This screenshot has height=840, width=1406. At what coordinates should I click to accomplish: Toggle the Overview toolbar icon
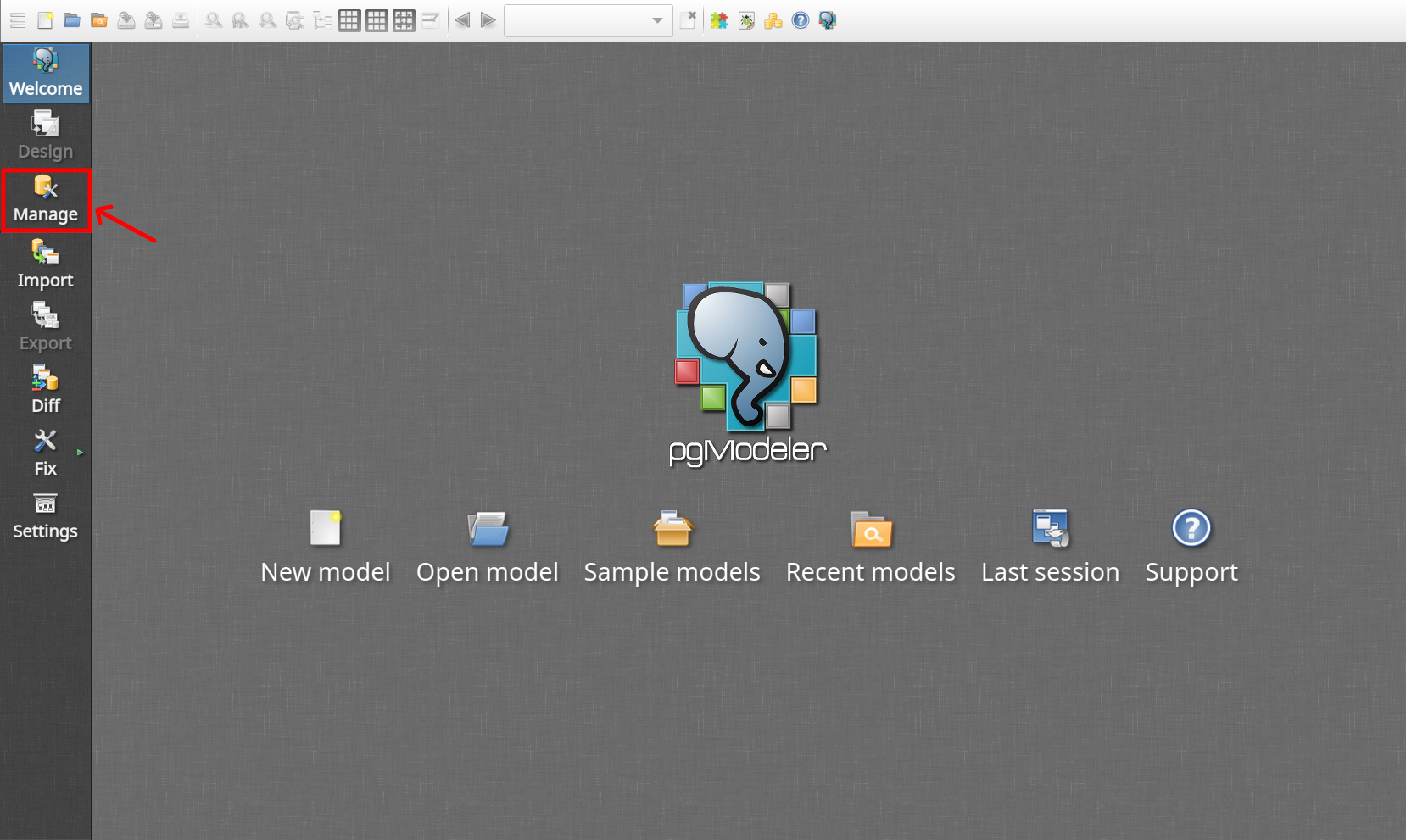click(x=431, y=20)
